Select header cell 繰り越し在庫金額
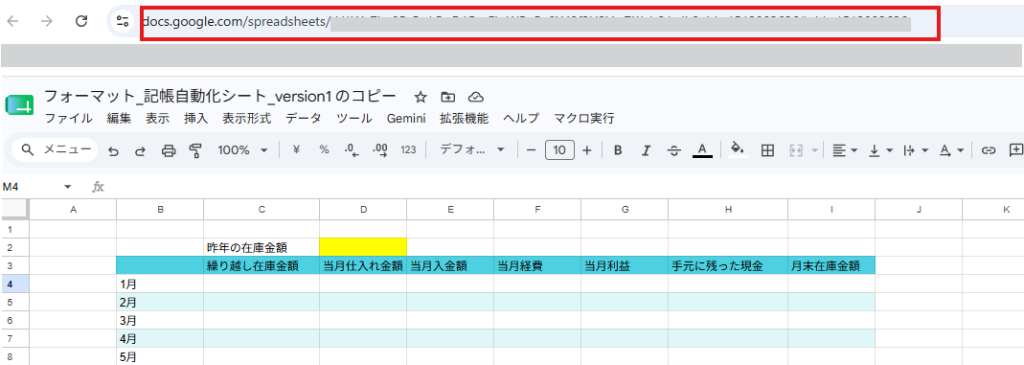 (x=261, y=266)
